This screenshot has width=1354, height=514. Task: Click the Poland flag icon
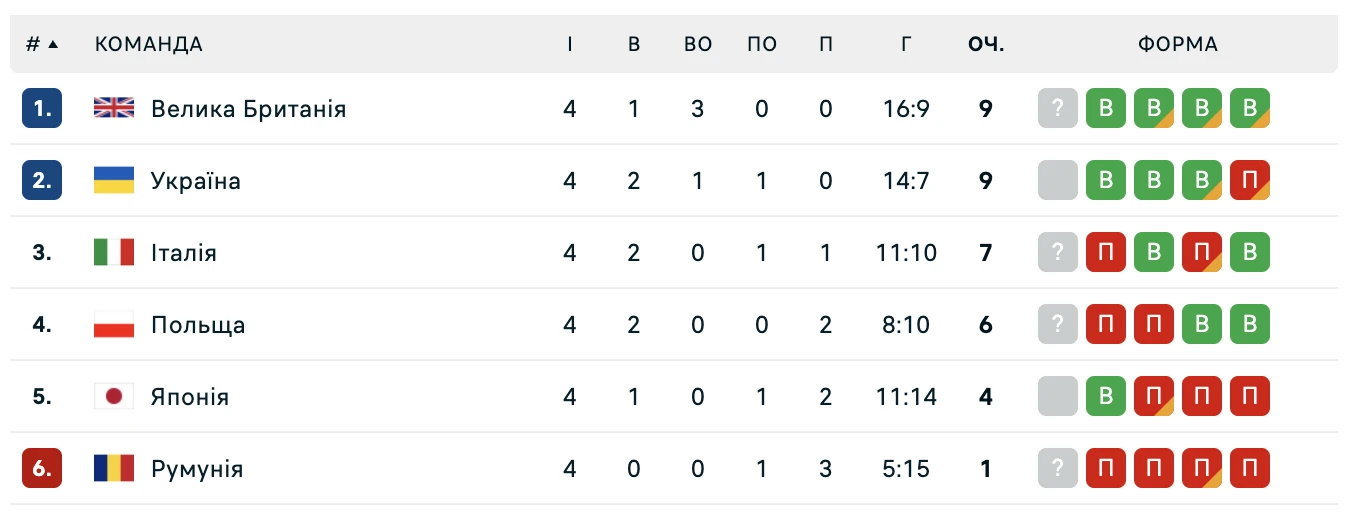tap(114, 324)
